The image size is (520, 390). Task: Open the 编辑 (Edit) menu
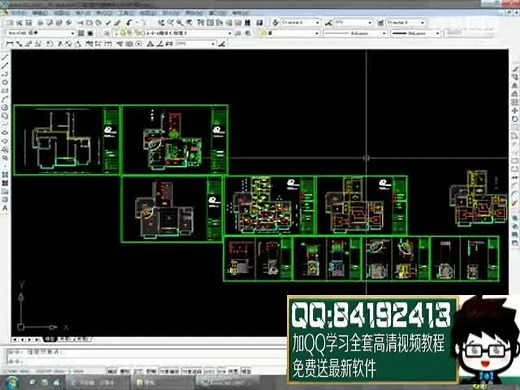pos(40,13)
